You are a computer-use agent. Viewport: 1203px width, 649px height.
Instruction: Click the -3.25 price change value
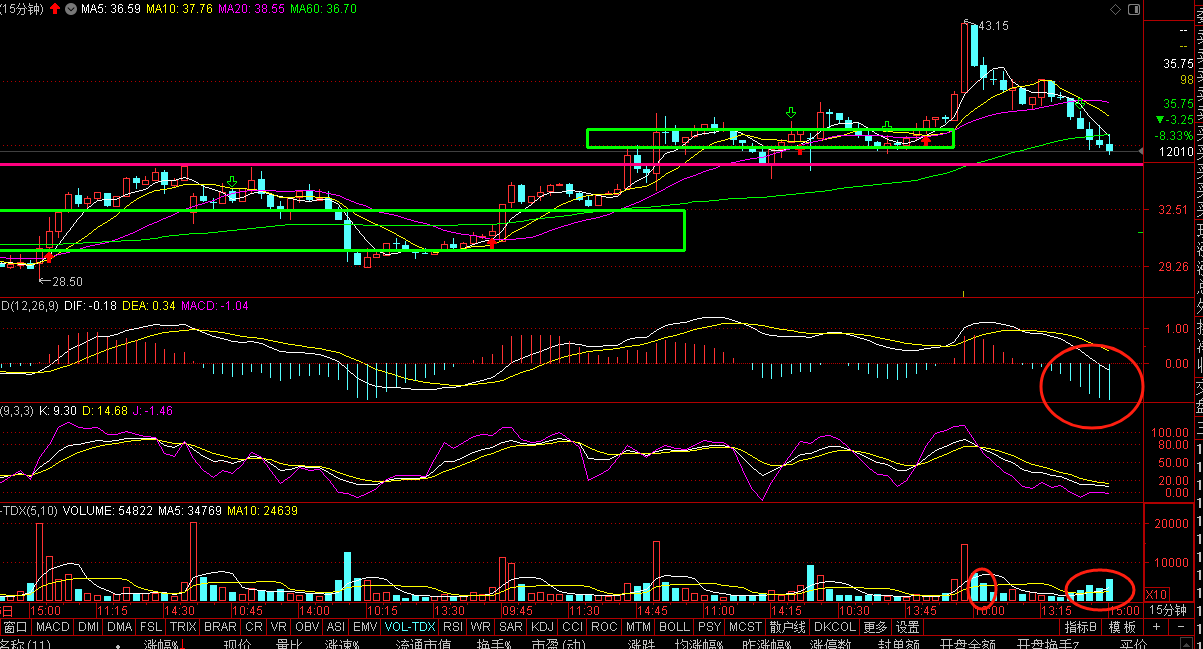click(x=1174, y=119)
